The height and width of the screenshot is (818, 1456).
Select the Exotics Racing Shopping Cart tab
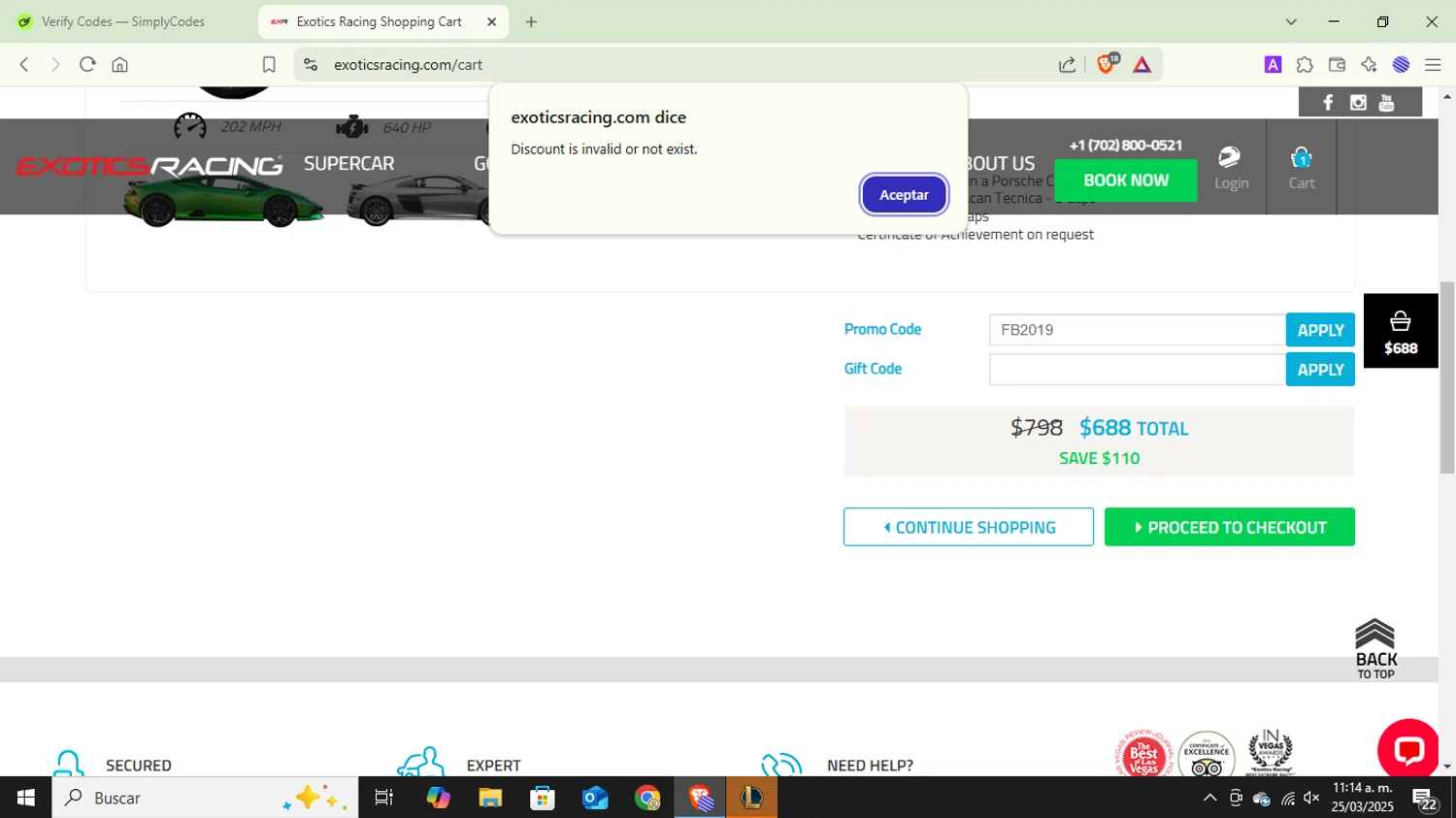(379, 21)
